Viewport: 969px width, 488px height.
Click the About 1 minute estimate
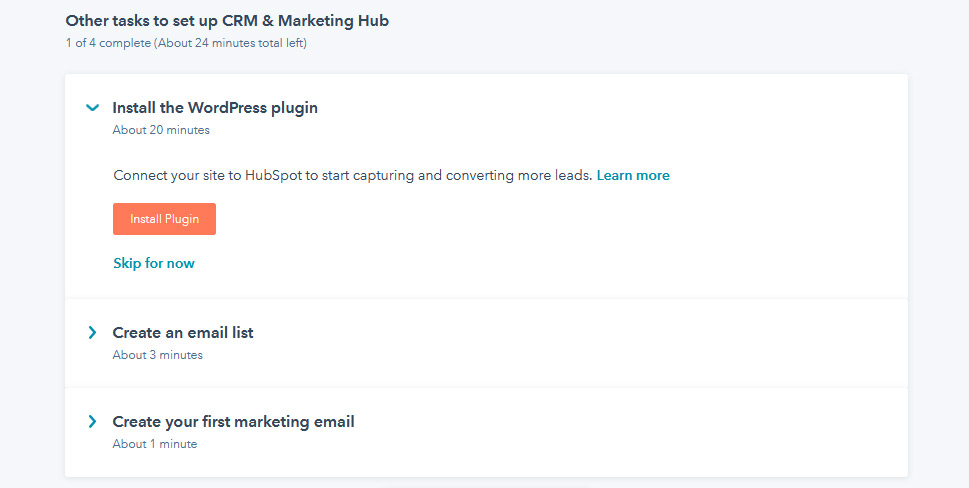(x=154, y=444)
